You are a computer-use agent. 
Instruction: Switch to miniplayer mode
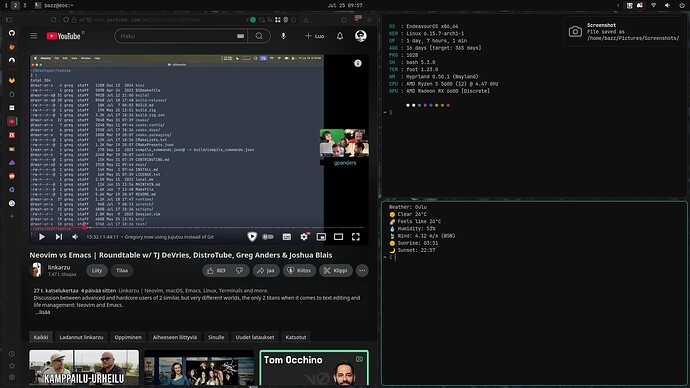(x=321, y=237)
